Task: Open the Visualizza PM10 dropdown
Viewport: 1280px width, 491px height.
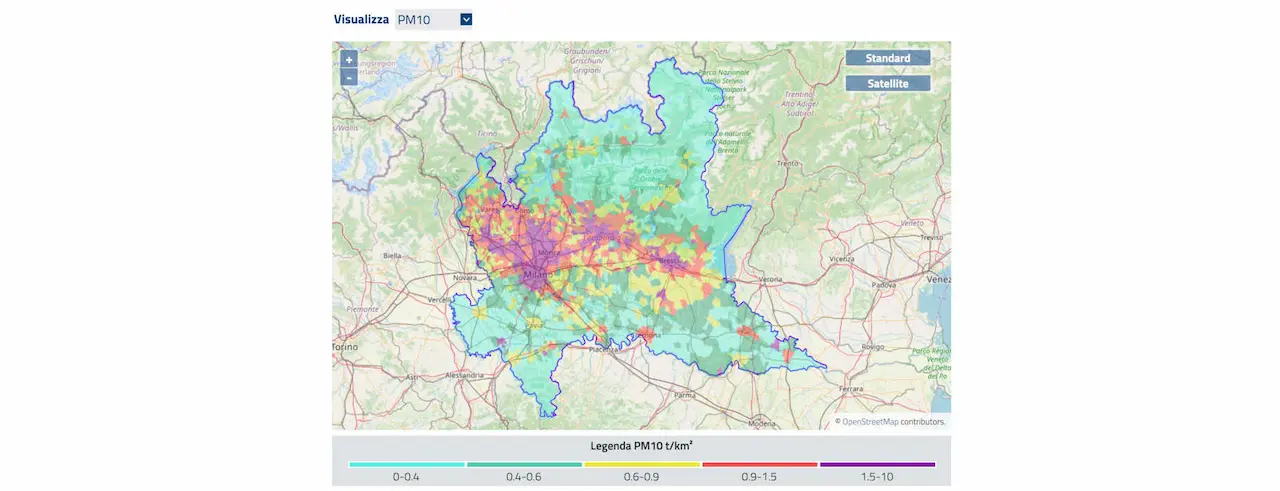Action: coord(434,19)
